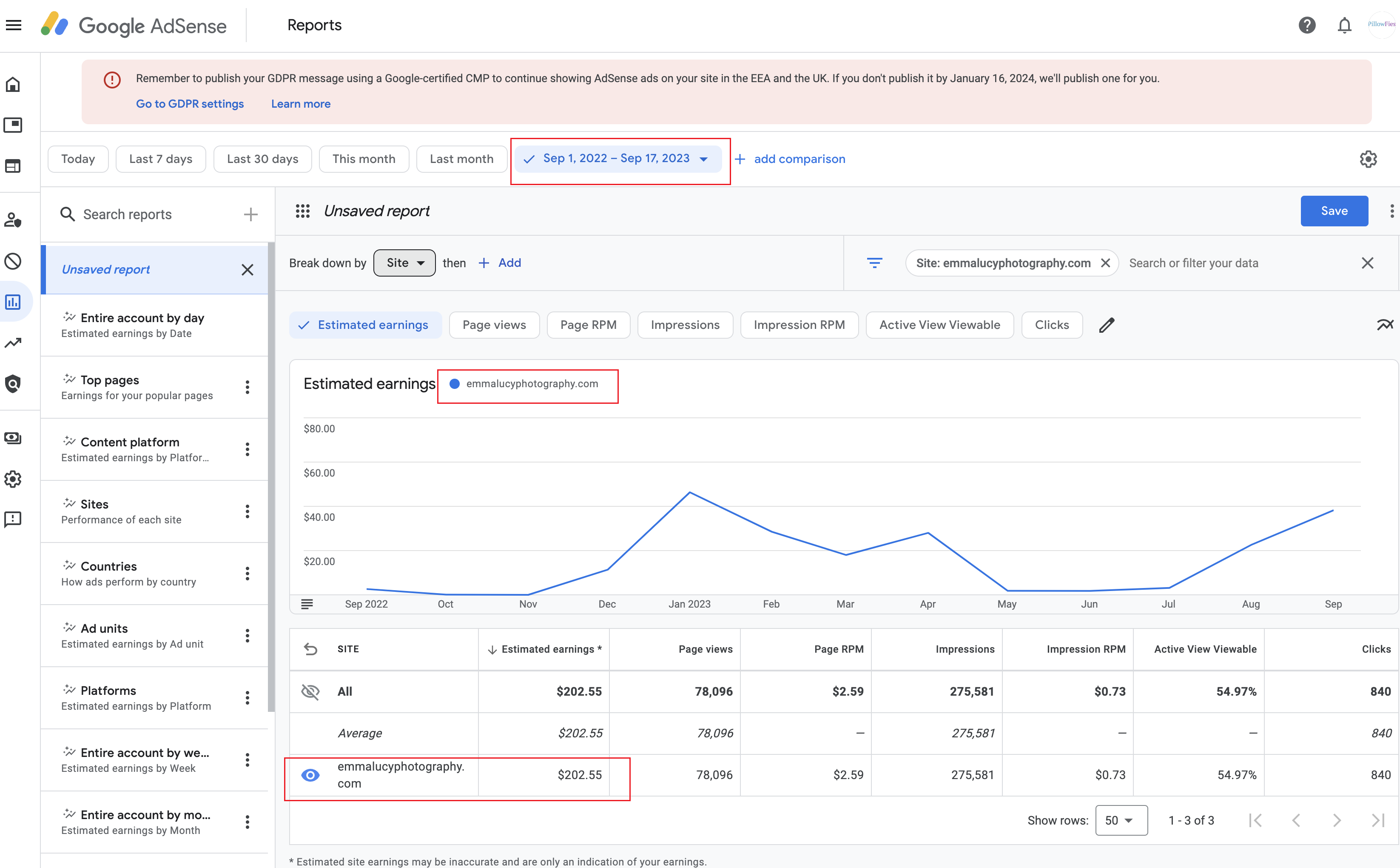Open the report type grid icon
The height and width of the screenshot is (868, 1400).
302,211
